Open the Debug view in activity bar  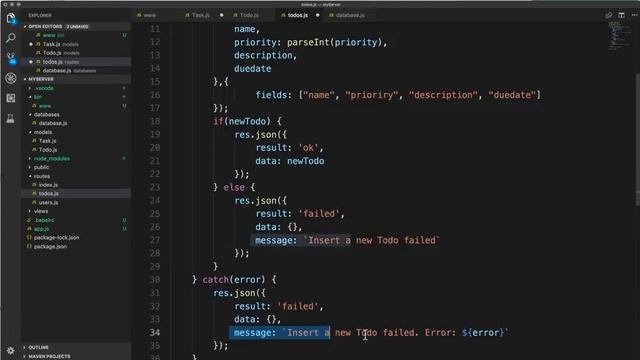[x=11, y=78]
